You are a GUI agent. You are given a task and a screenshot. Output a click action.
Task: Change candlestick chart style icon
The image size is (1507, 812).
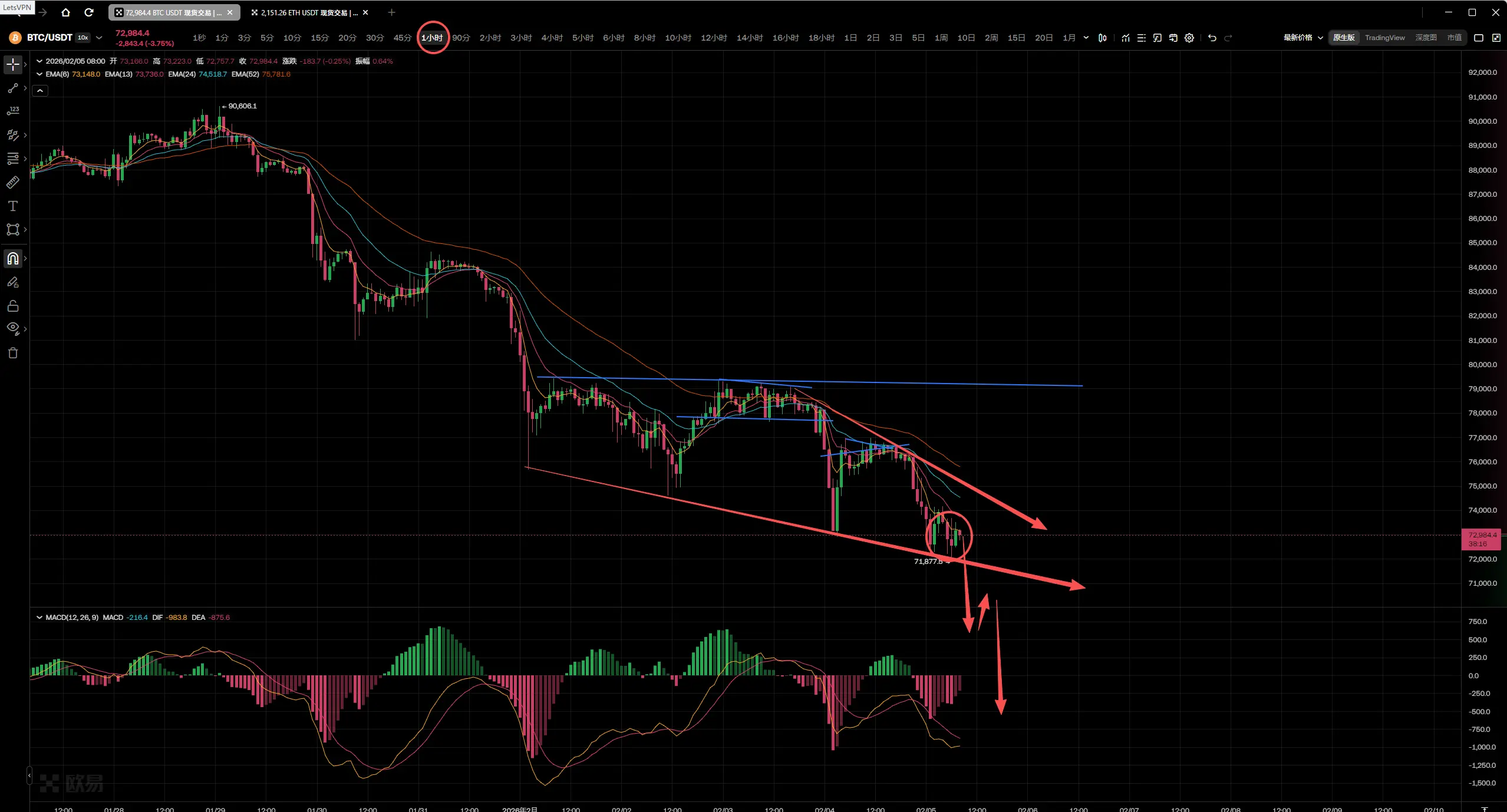1102,38
